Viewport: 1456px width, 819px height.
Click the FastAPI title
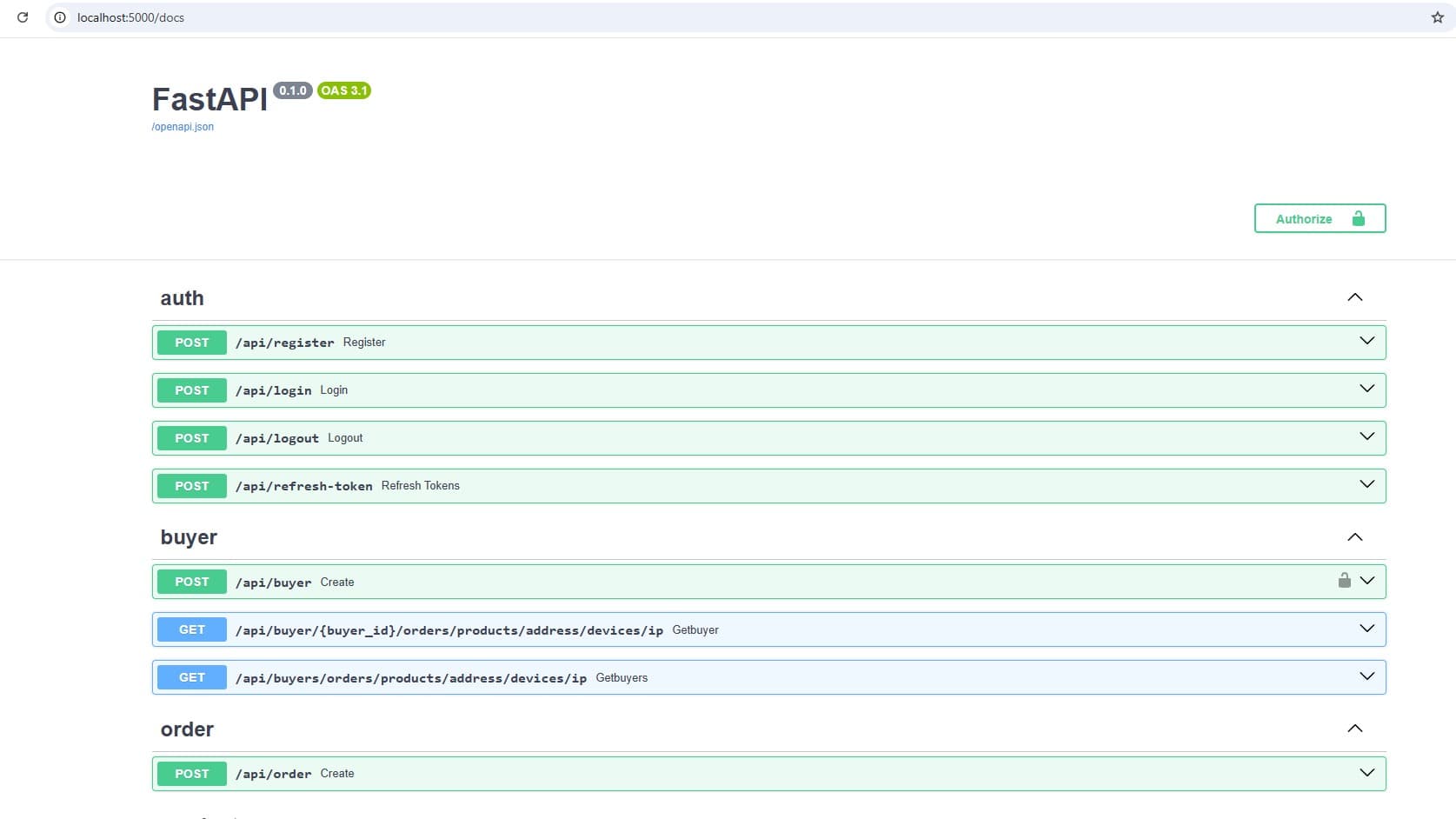(209, 99)
